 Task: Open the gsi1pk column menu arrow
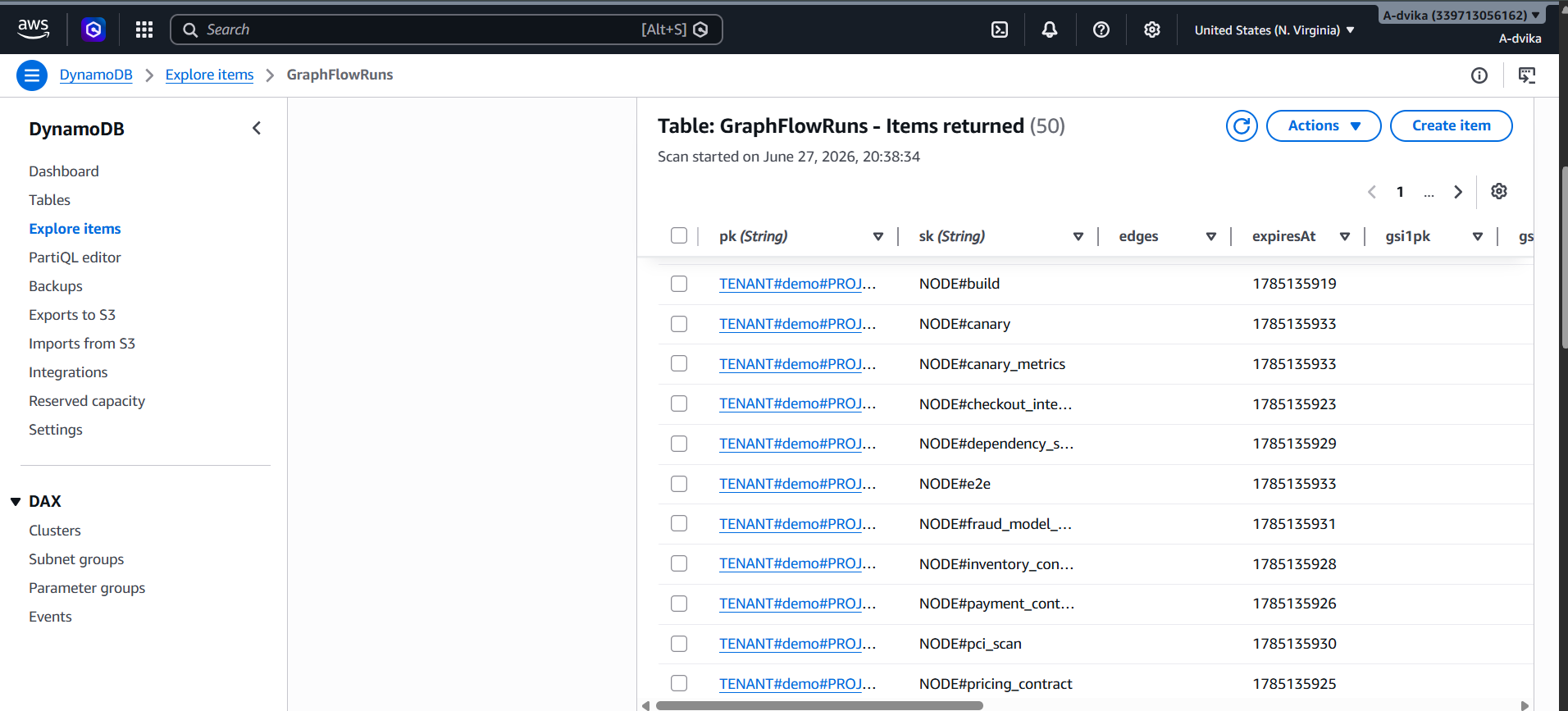1478,236
